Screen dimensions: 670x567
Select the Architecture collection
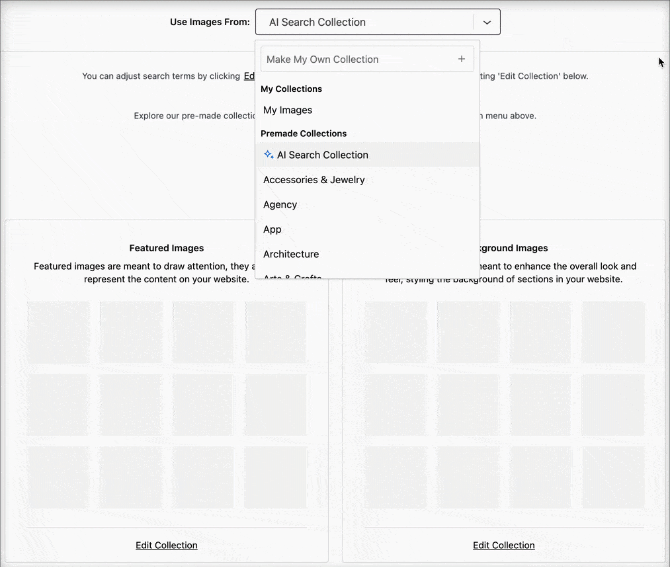point(291,254)
